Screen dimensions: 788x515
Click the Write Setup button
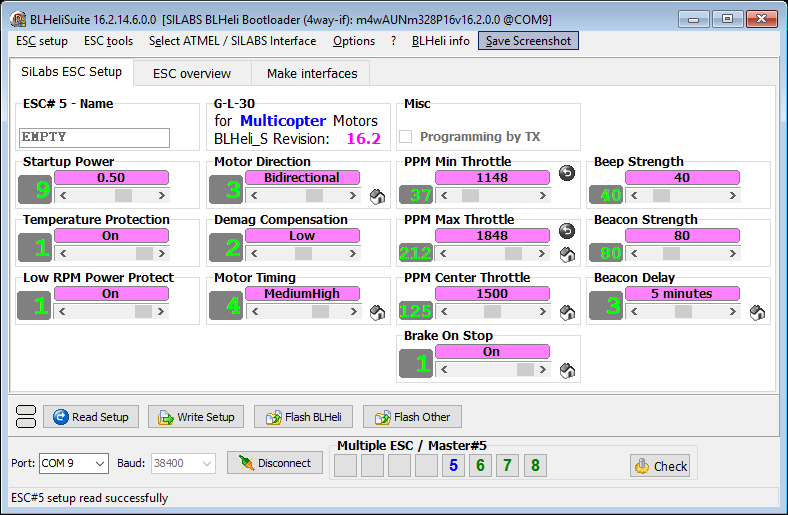coord(196,417)
